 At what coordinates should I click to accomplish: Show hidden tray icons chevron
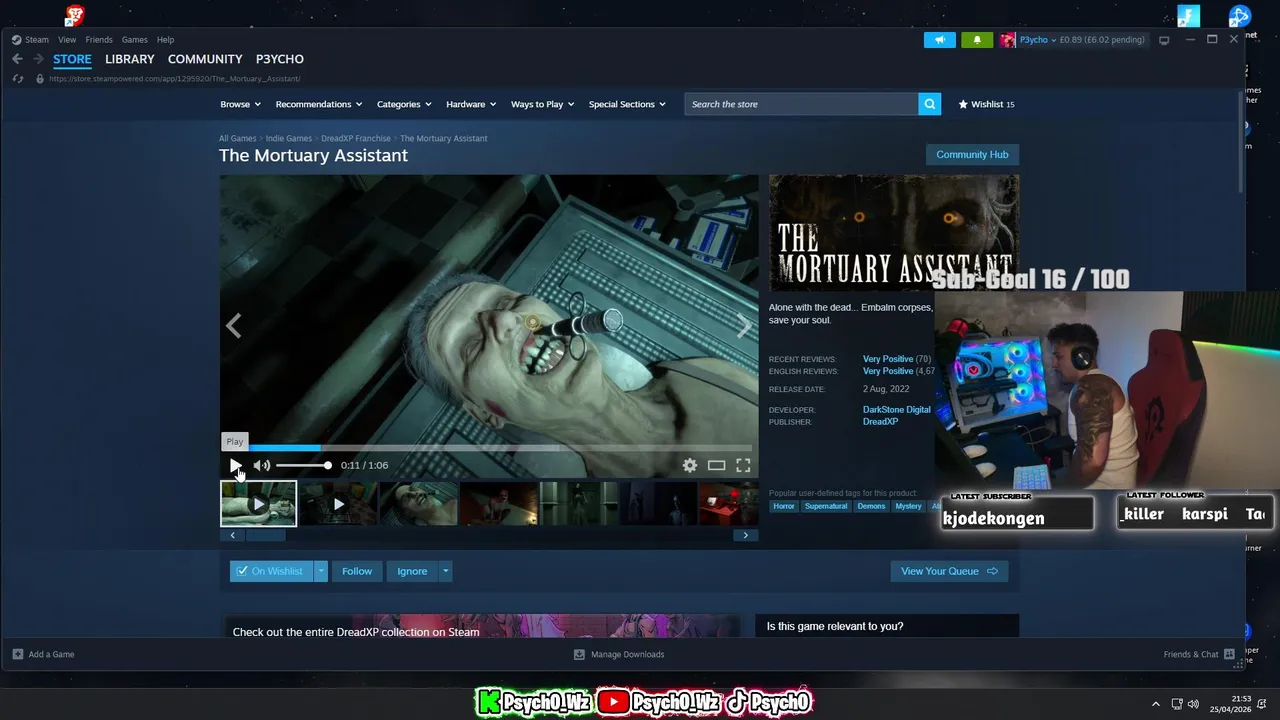click(1156, 704)
